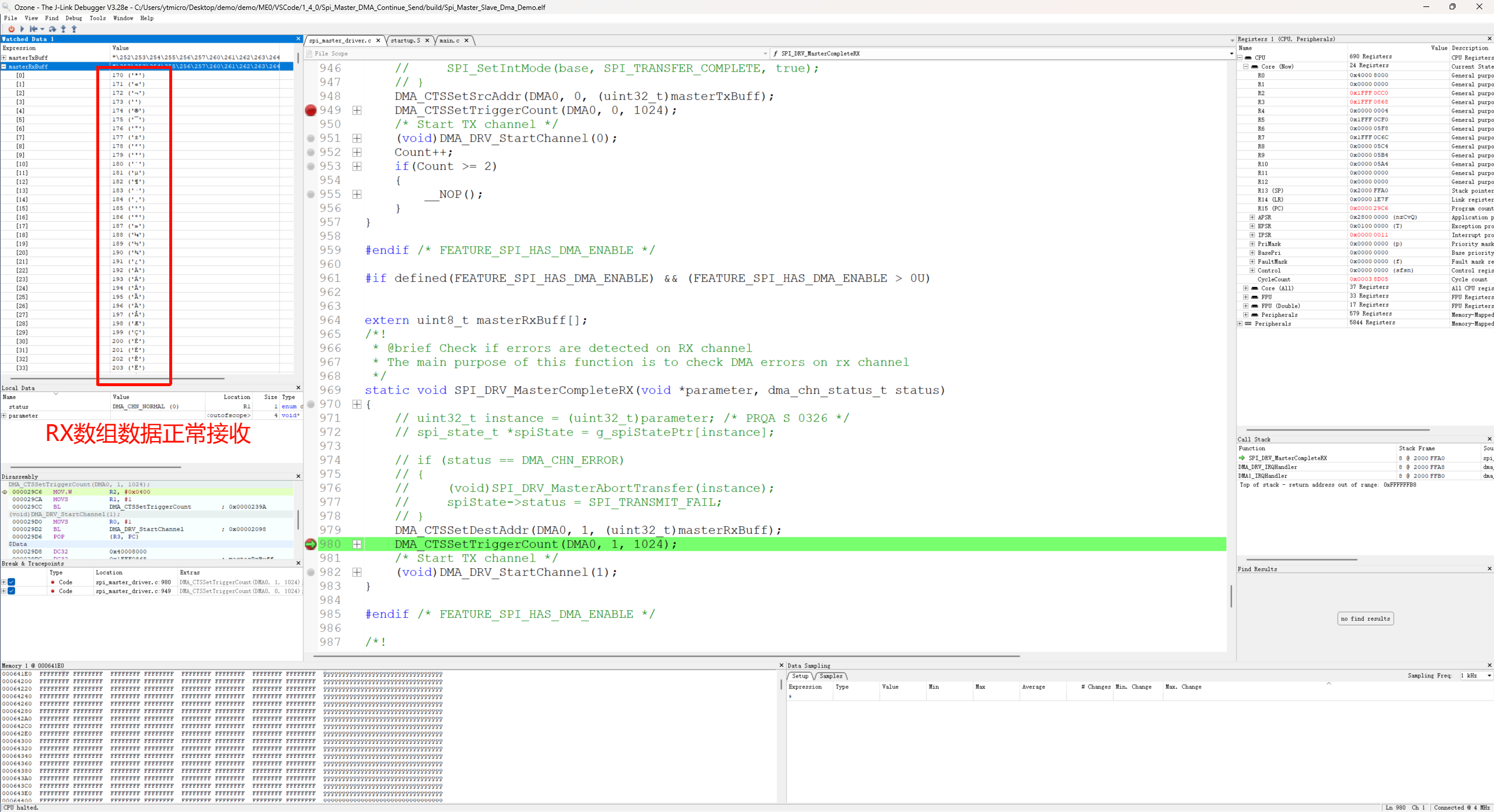Collapse the masterRxBuff watch expression
Viewport: 1494px width, 812px height.
[4, 66]
